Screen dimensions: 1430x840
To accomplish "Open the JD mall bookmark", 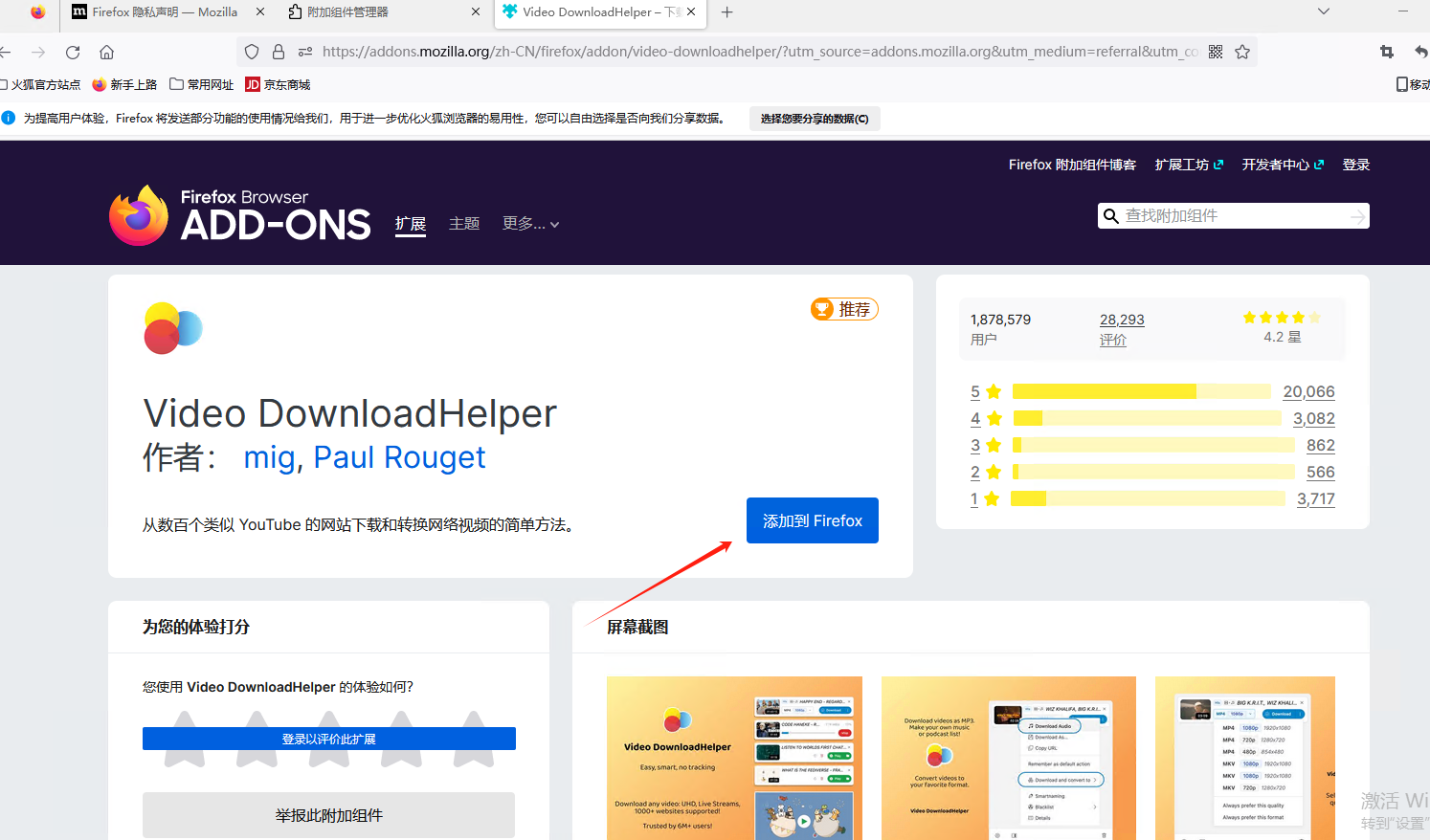I will click(x=278, y=84).
